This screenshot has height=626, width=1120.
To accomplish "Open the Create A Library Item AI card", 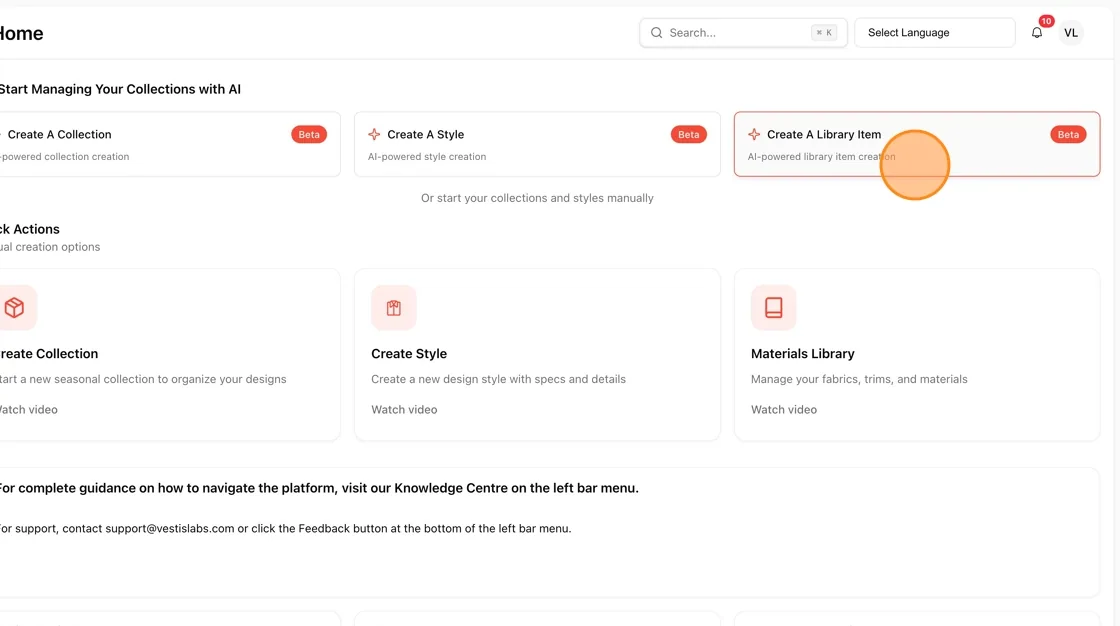I will (x=917, y=144).
